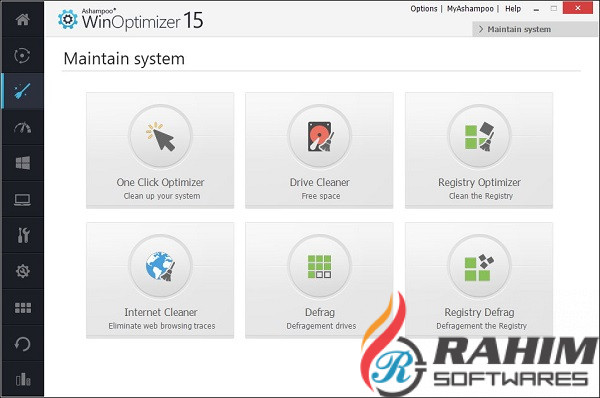Click the 'Eliminate web browsing traces' text
This screenshot has height=398, width=600.
pos(162,326)
